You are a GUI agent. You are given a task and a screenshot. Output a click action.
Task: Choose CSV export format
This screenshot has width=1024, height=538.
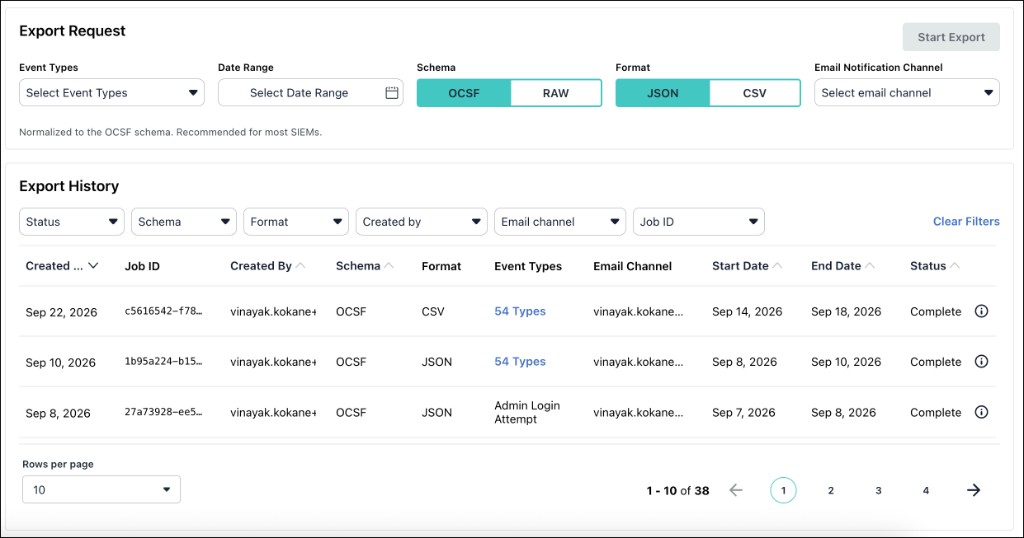(x=754, y=93)
